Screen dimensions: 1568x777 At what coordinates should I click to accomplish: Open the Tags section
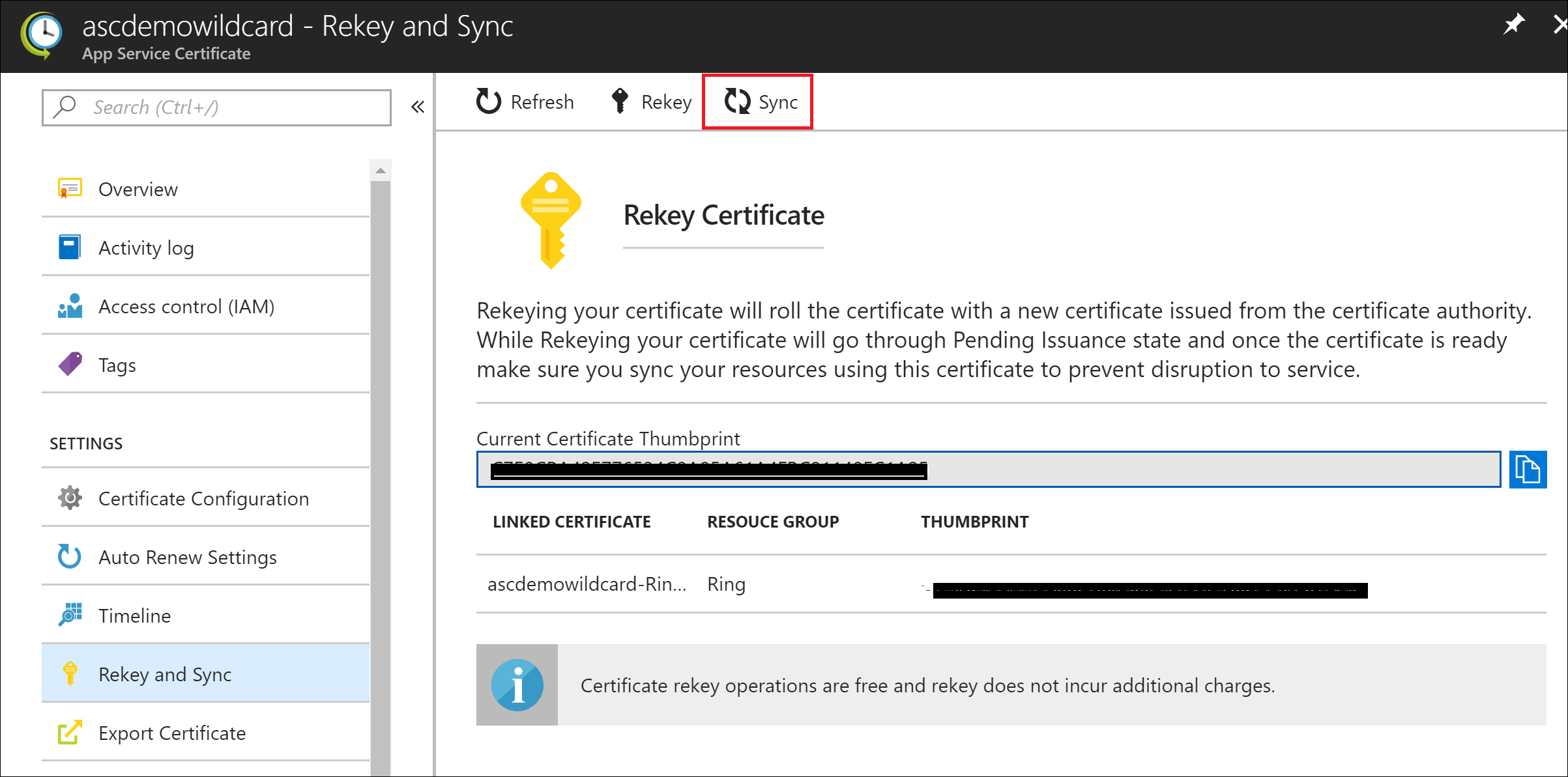tap(117, 365)
